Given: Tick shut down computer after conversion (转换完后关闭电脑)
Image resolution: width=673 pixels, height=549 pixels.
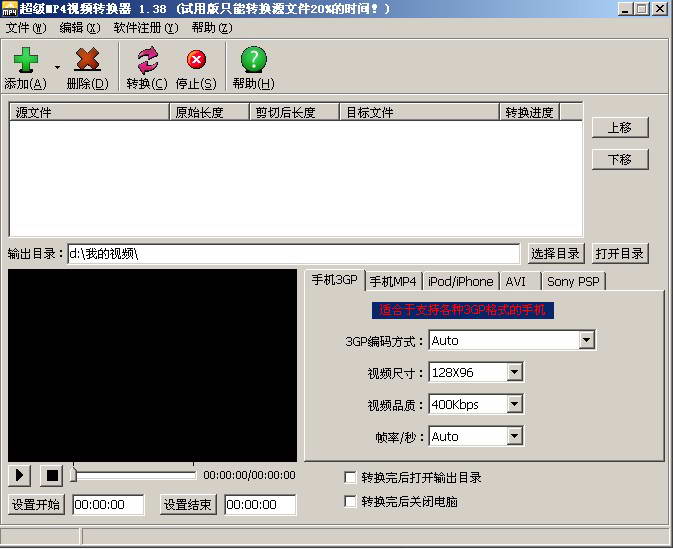Looking at the screenshot, I should coord(350,502).
